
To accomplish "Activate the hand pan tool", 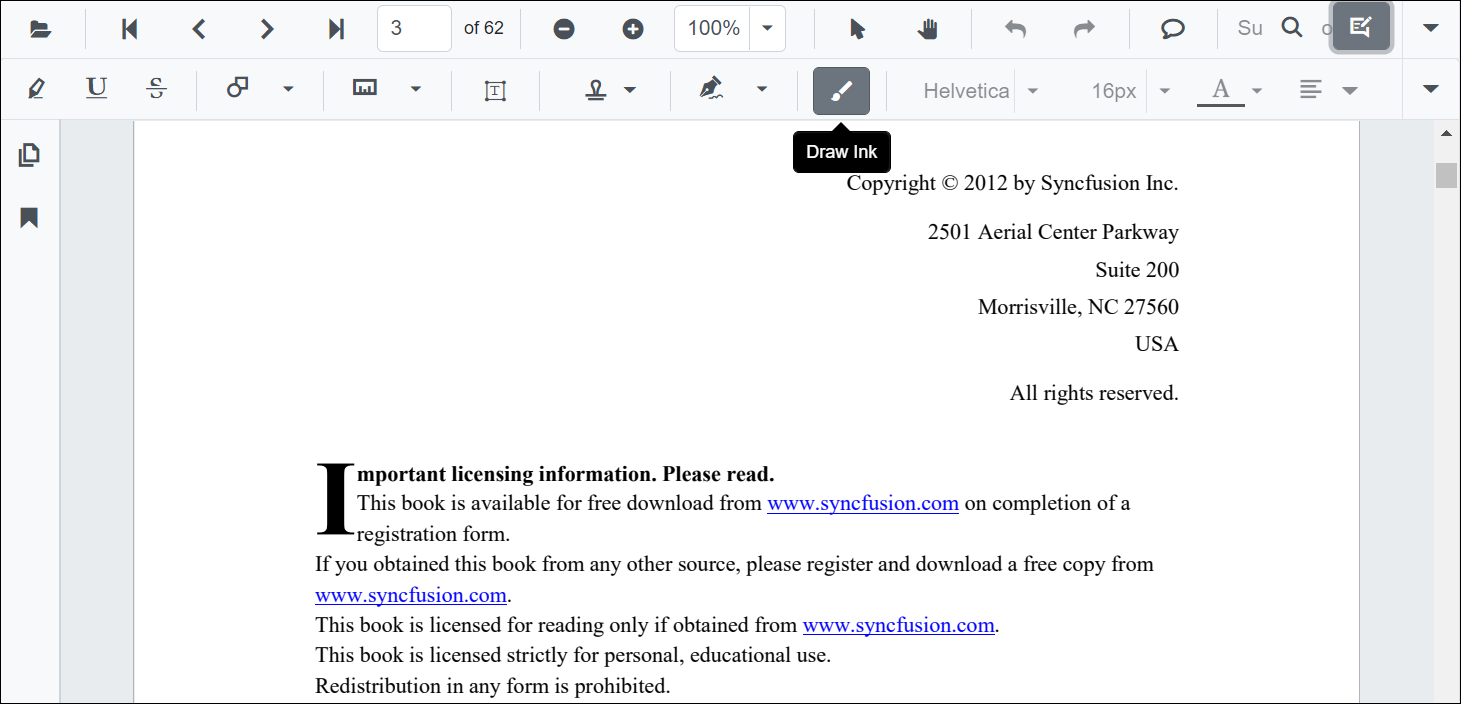I will [x=927, y=29].
